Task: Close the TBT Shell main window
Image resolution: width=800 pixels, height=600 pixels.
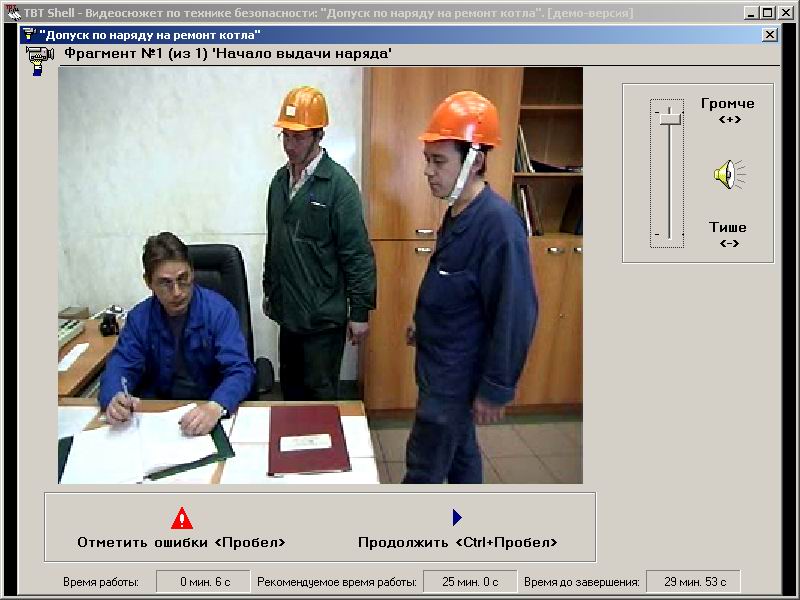Action: tap(786, 13)
